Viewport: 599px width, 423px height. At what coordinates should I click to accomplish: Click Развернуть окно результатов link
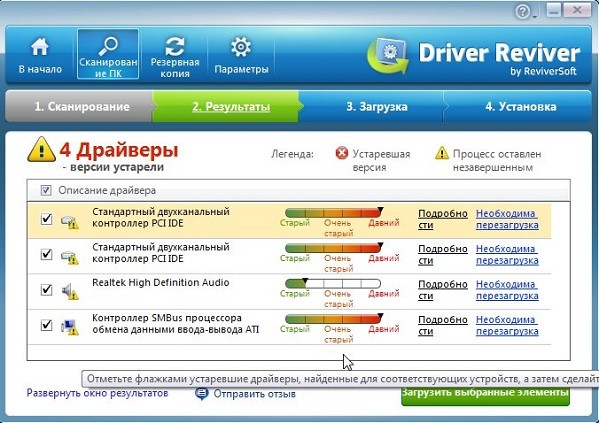(97, 393)
